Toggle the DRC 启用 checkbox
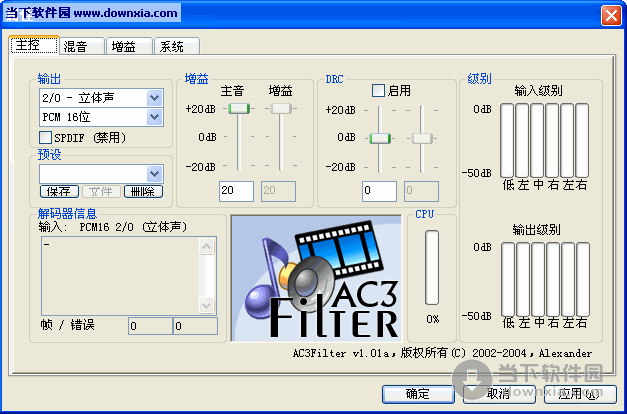 (x=378, y=91)
